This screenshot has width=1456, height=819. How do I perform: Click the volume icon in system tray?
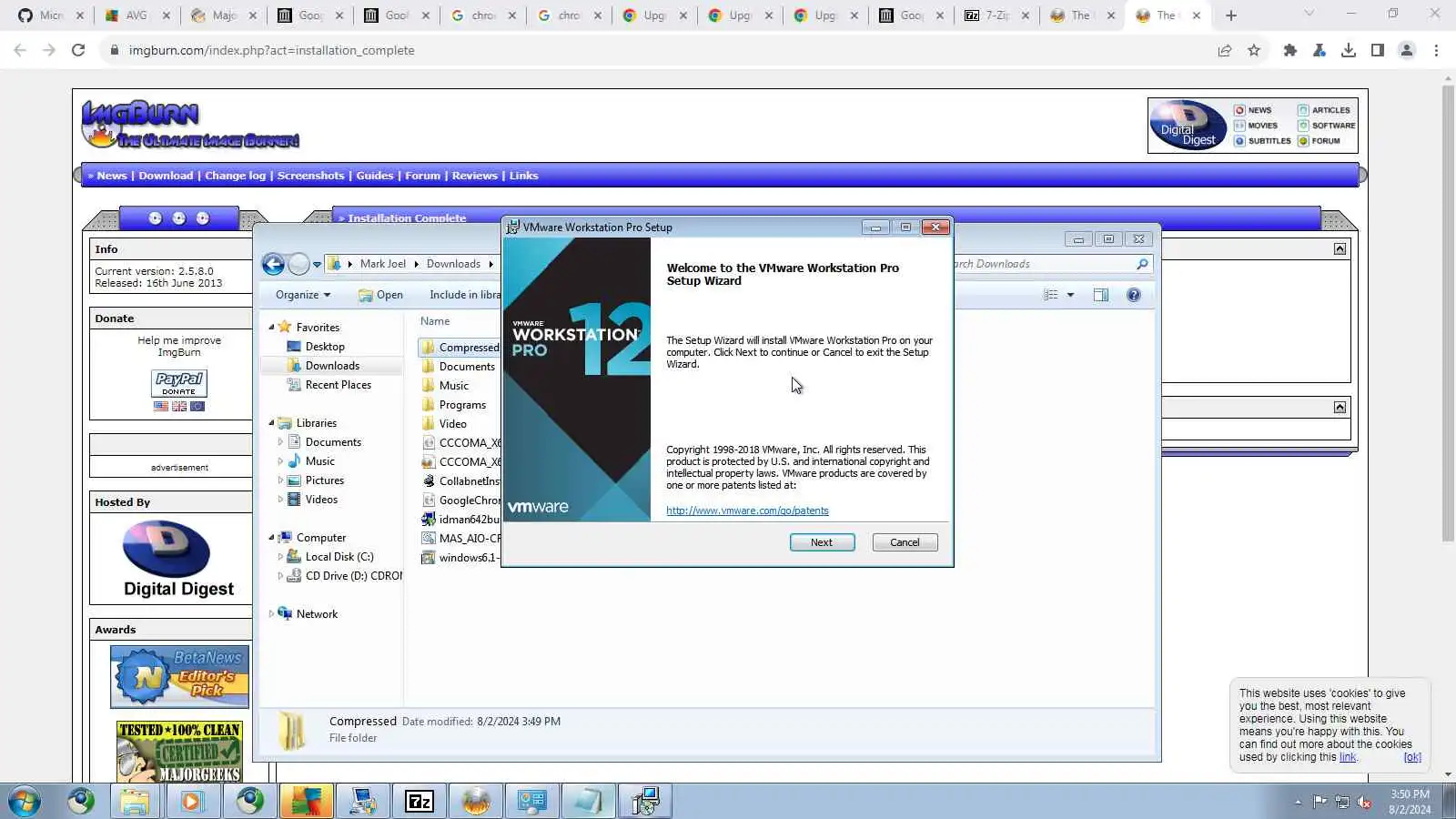[1364, 802]
